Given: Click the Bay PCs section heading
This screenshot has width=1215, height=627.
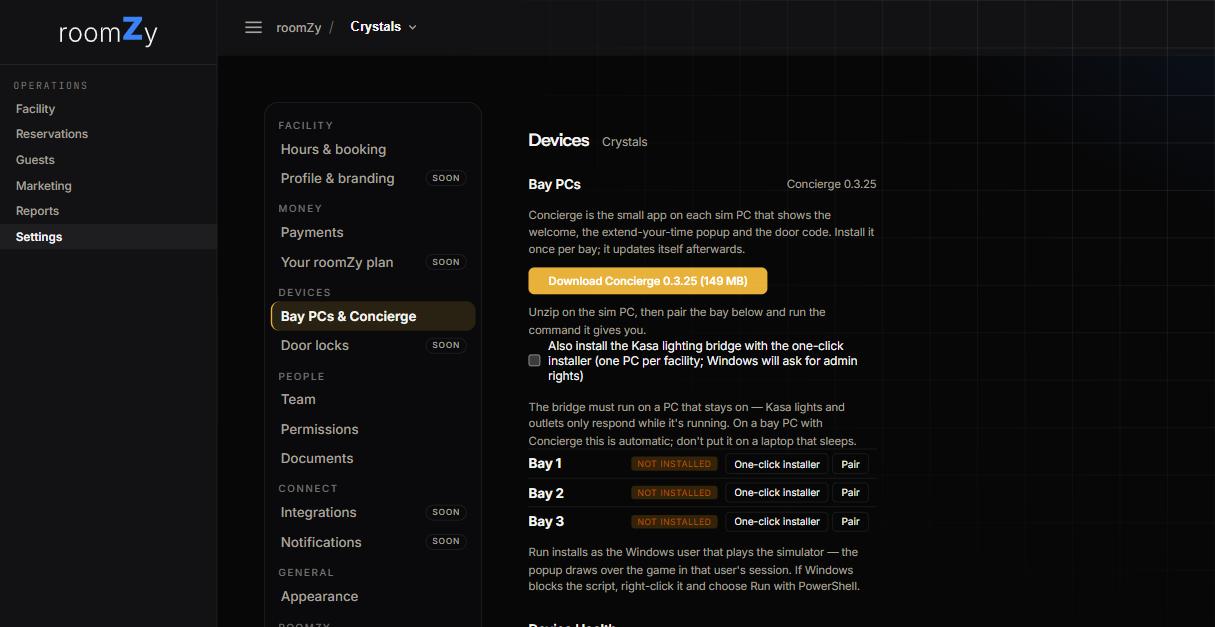Looking at the screenshot, I should click(x=555, y=184).
